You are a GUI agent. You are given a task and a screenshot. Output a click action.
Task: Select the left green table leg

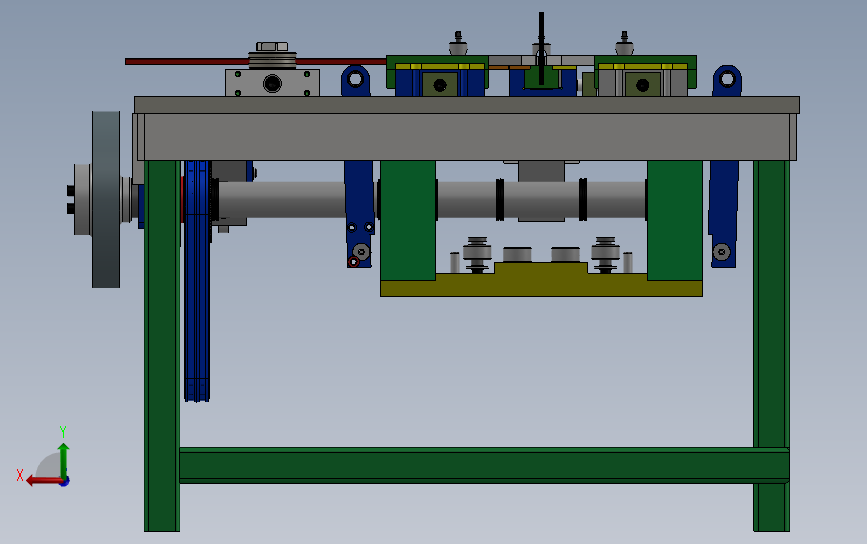point(162,346)
